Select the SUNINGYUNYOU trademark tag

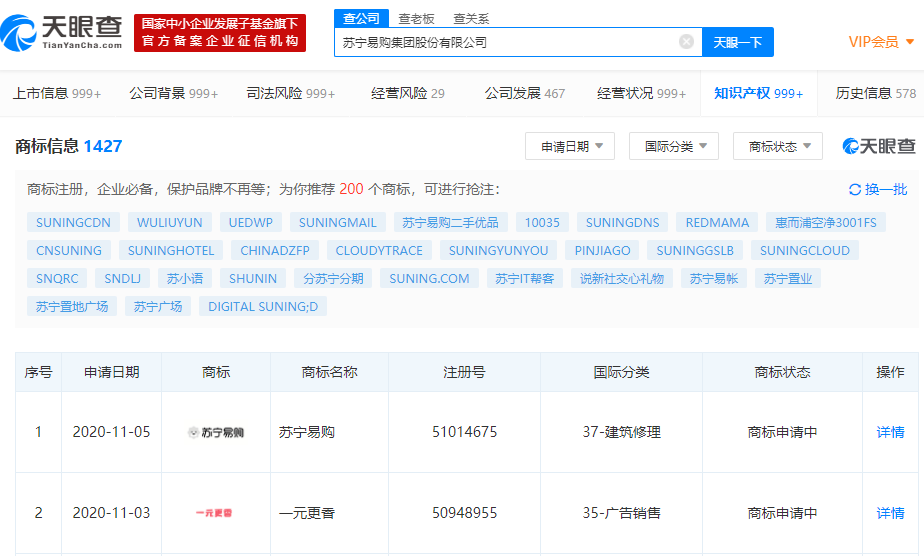click(499, 250)
